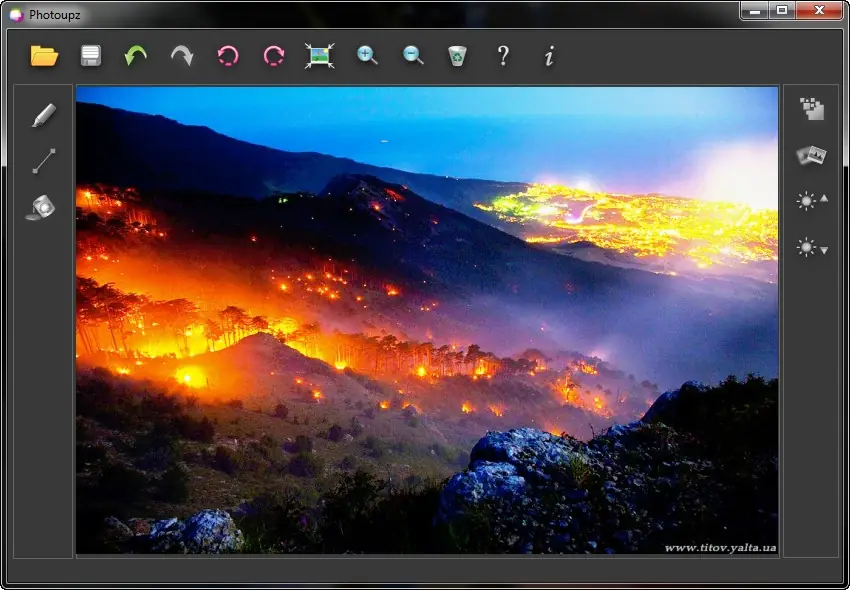This screenshot has height=590, width=850.
Task: Open help via question mark icon
Action: click(504, 56)
